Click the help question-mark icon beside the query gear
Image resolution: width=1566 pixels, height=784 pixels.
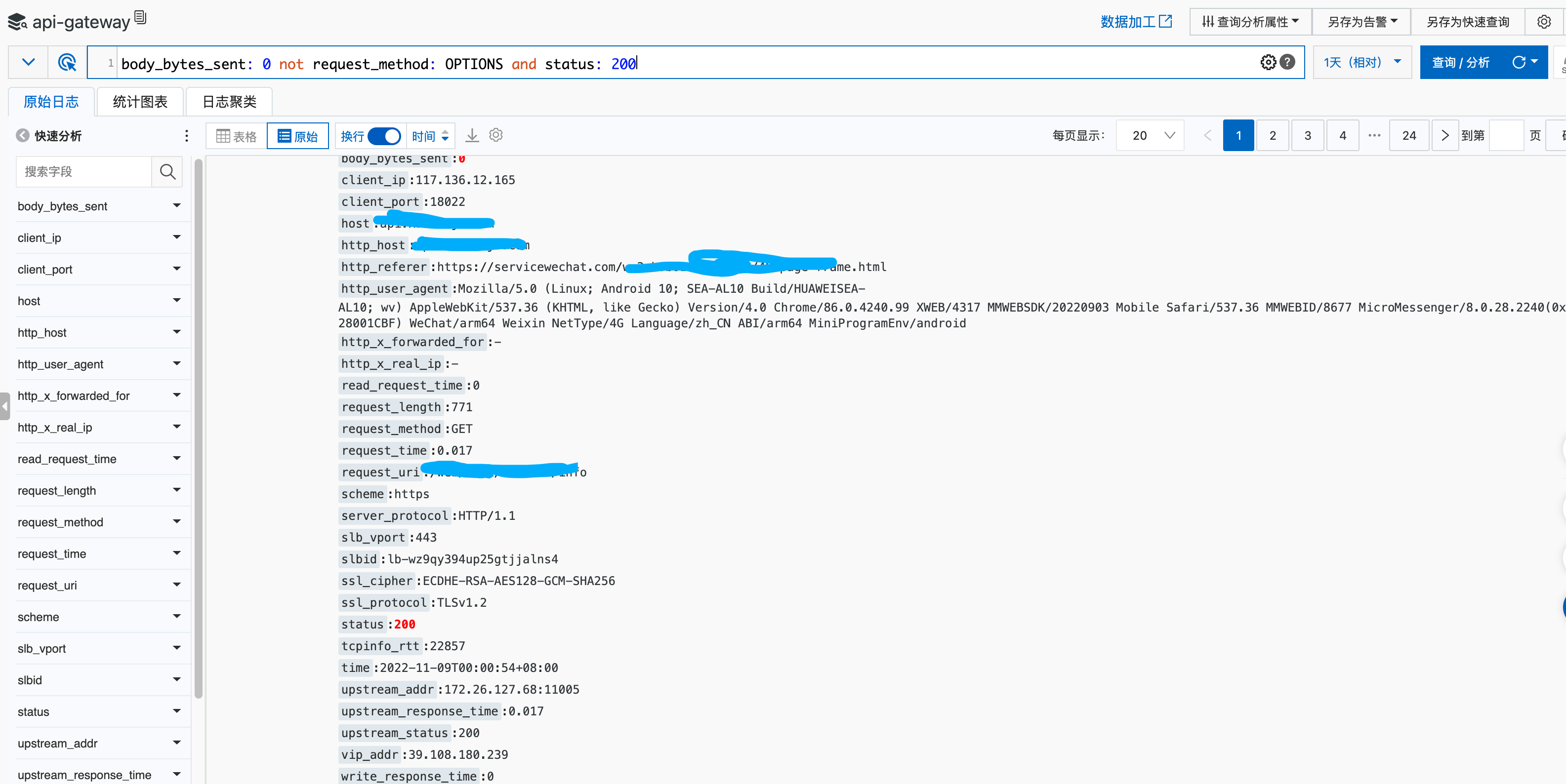(1287, 62)
